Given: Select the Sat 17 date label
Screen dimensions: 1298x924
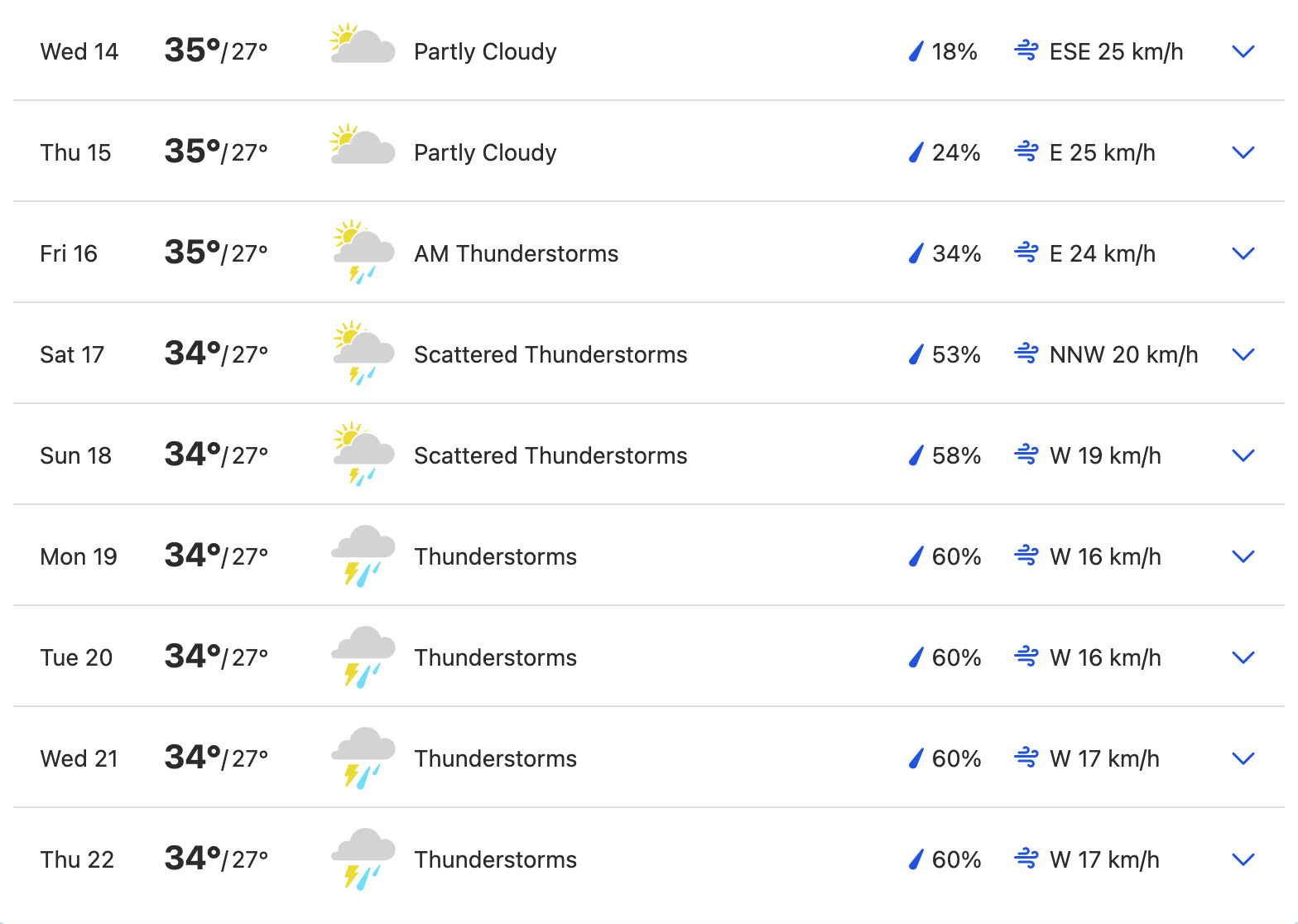Looking at the screenshot, I should [72, 354].
